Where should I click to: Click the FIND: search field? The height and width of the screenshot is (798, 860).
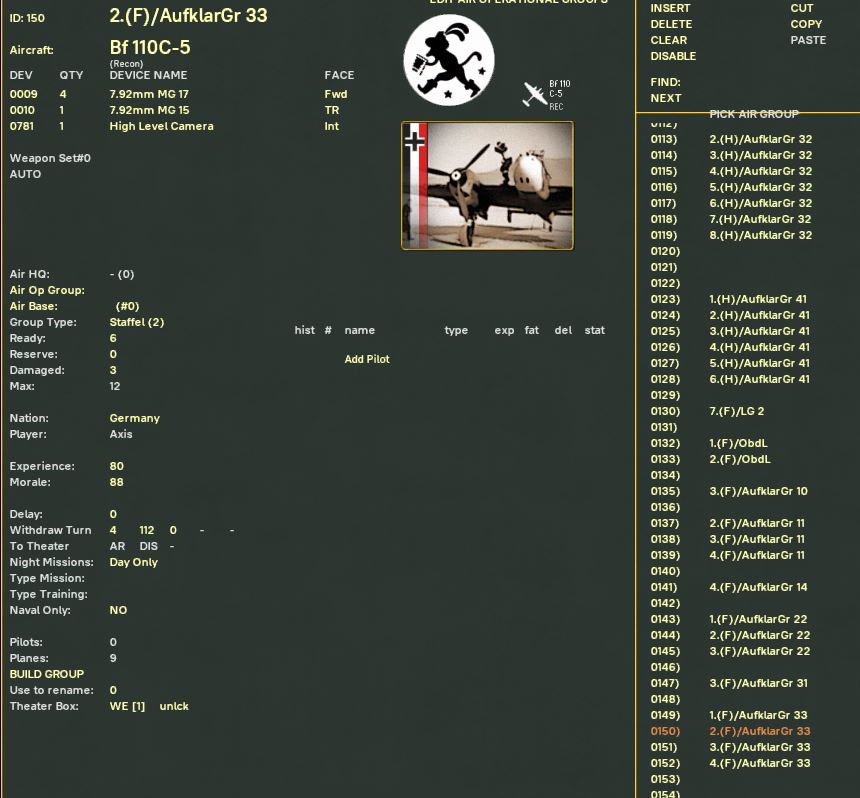[x=665, y=82]
